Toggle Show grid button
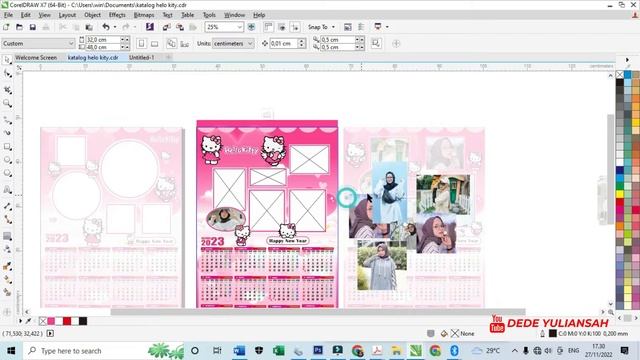Screen dimensions: 640x360 [x=282, y=27]
